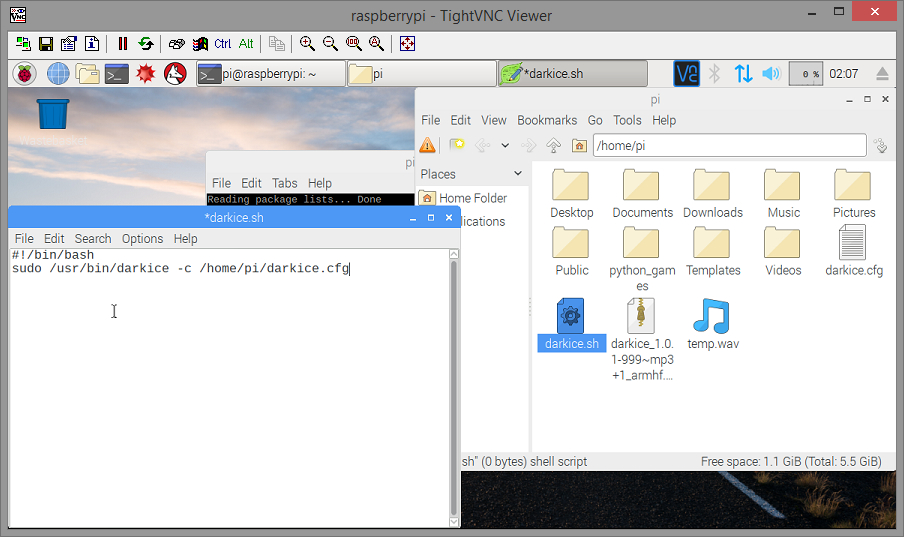Click the Zoom 100% magnifier icon

[x=353, y=44]
